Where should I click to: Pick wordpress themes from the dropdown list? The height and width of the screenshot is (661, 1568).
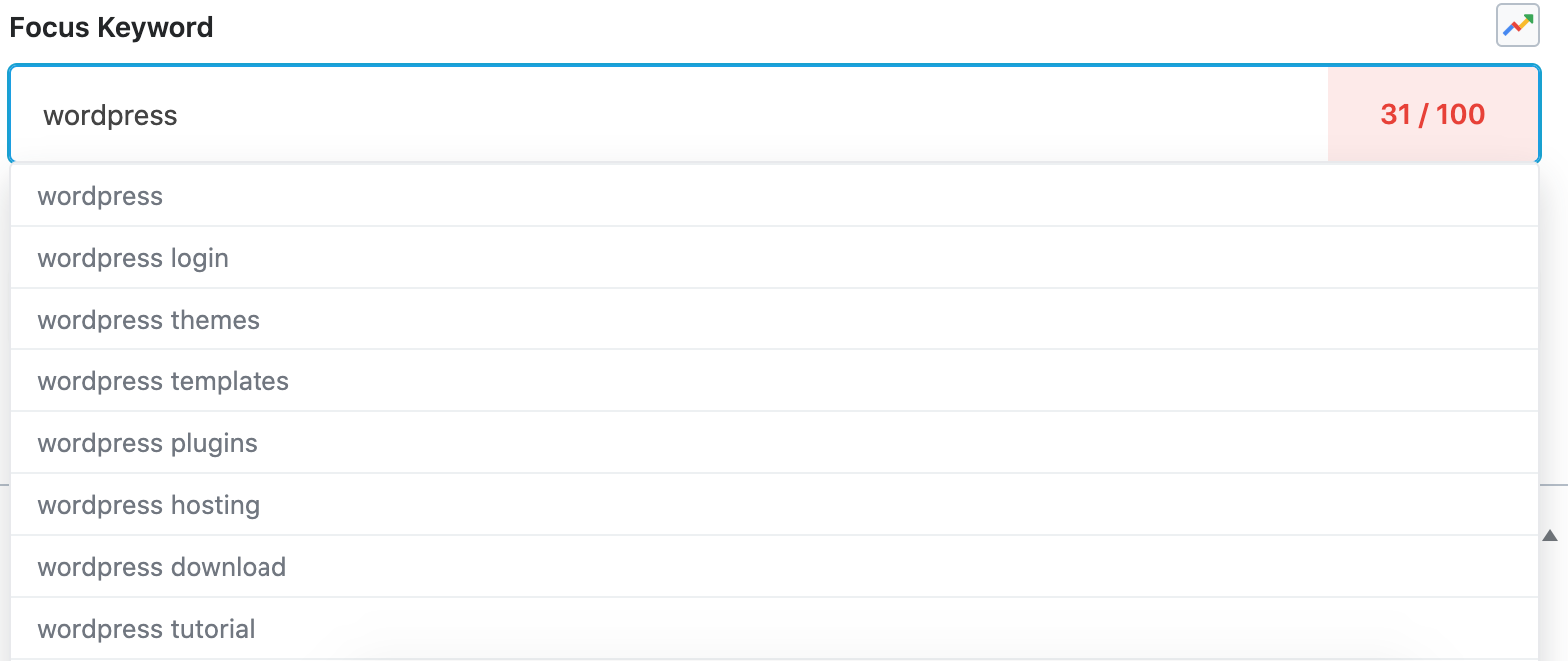pyautogui.click(x=148, y=319)
